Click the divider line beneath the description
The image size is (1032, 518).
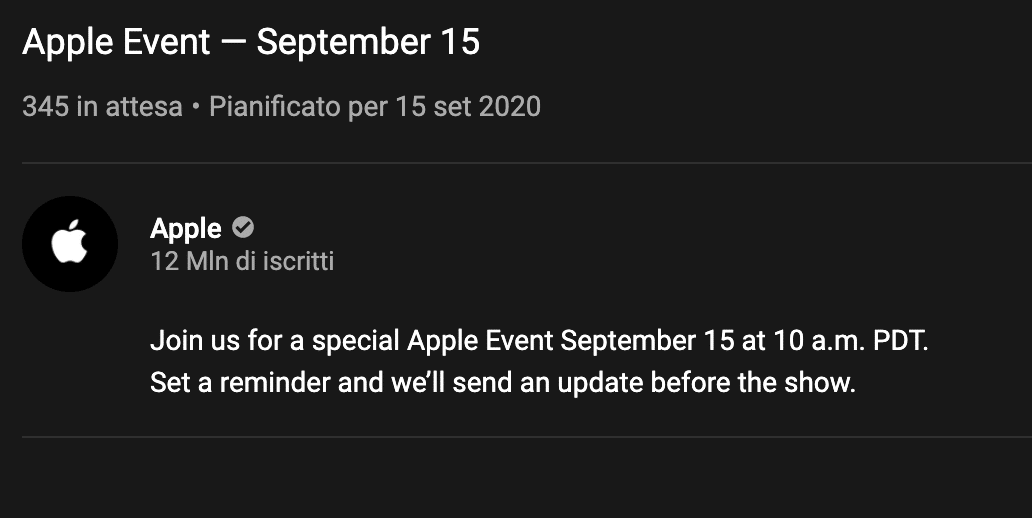527,436
